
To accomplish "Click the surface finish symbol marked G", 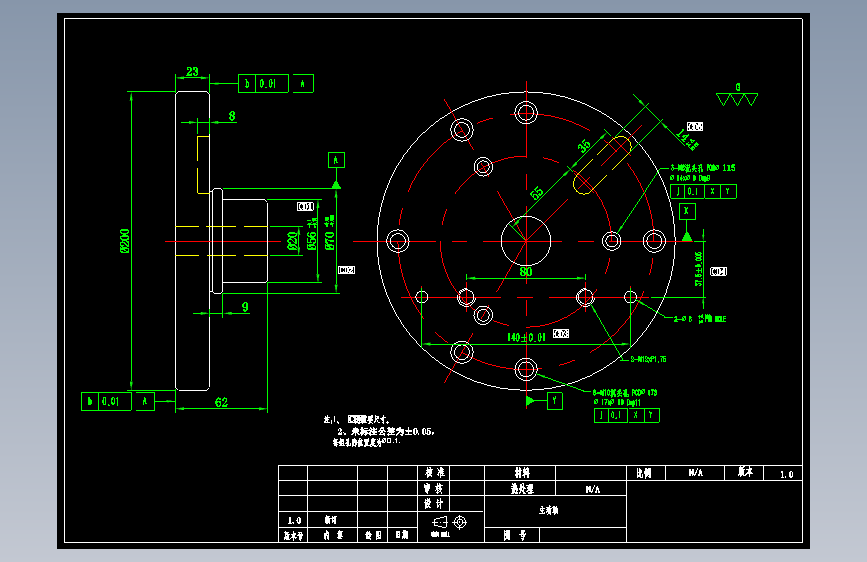I will click(x=737, y=96).
